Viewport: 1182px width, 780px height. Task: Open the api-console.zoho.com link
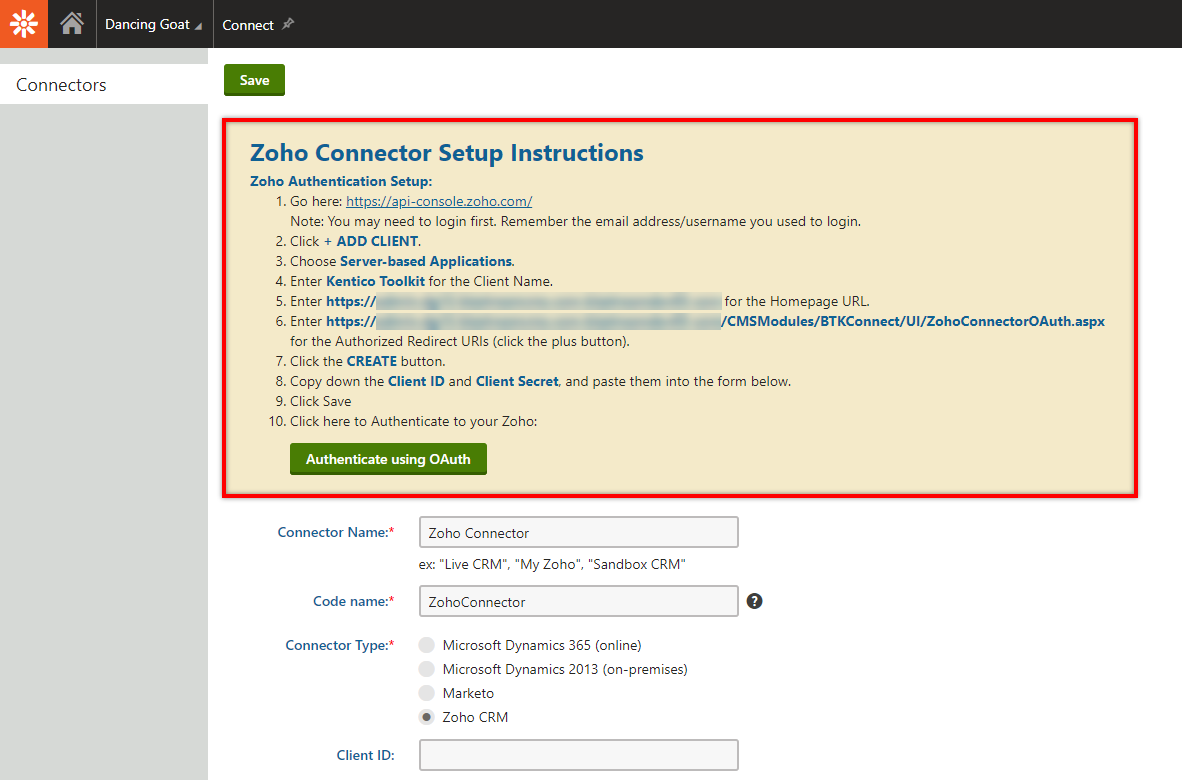point(439,201)
